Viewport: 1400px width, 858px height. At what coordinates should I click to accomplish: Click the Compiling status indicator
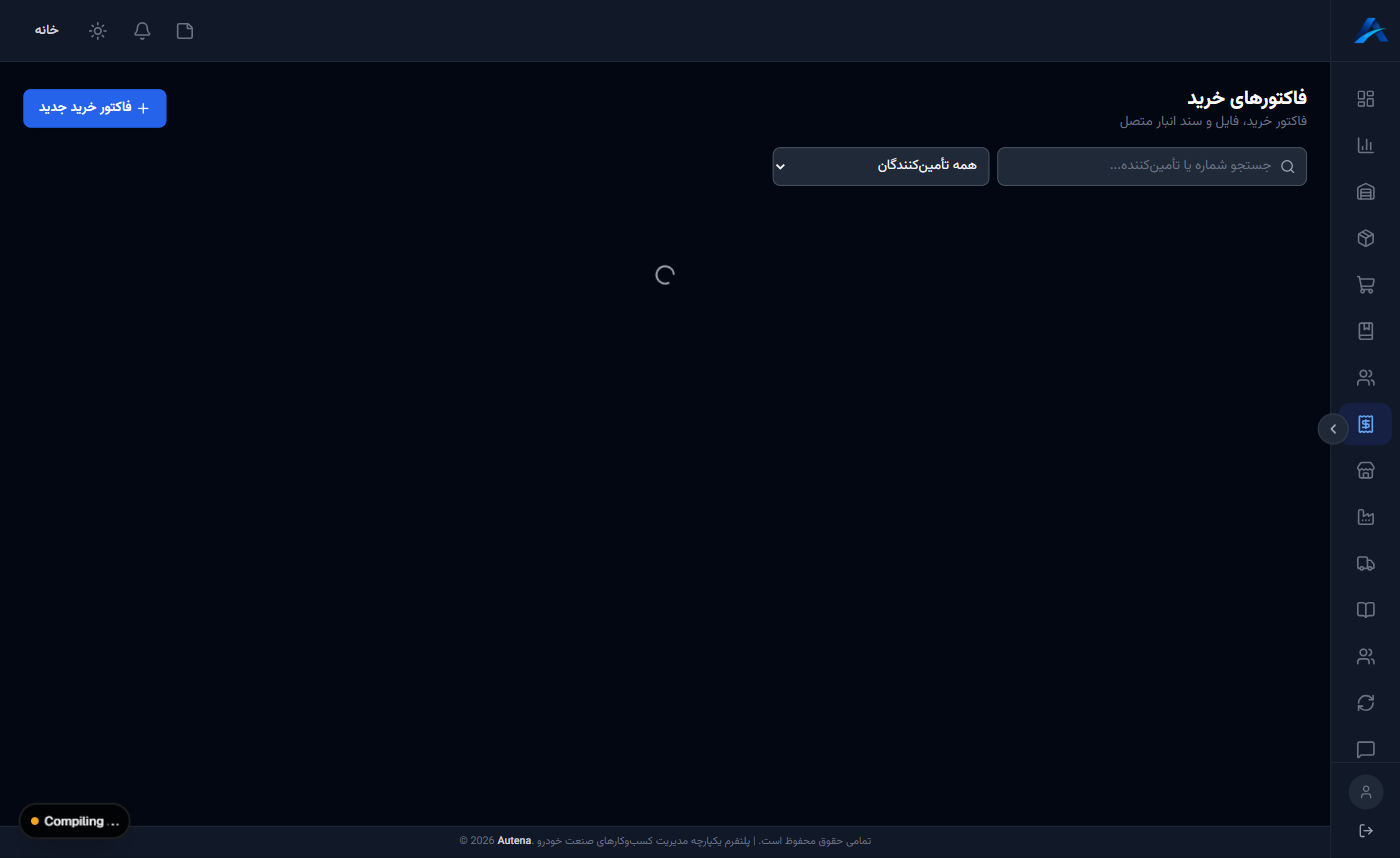coord(75,821)
